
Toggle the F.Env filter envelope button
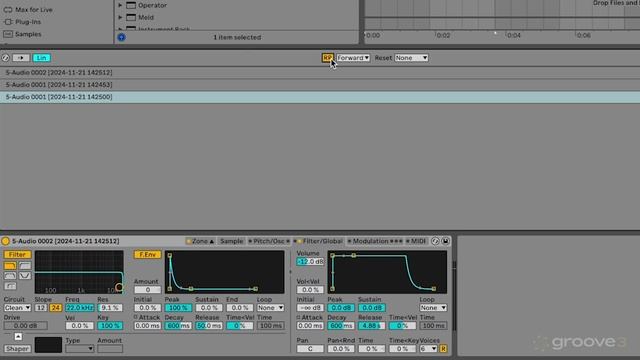click(x=148, y=255)
